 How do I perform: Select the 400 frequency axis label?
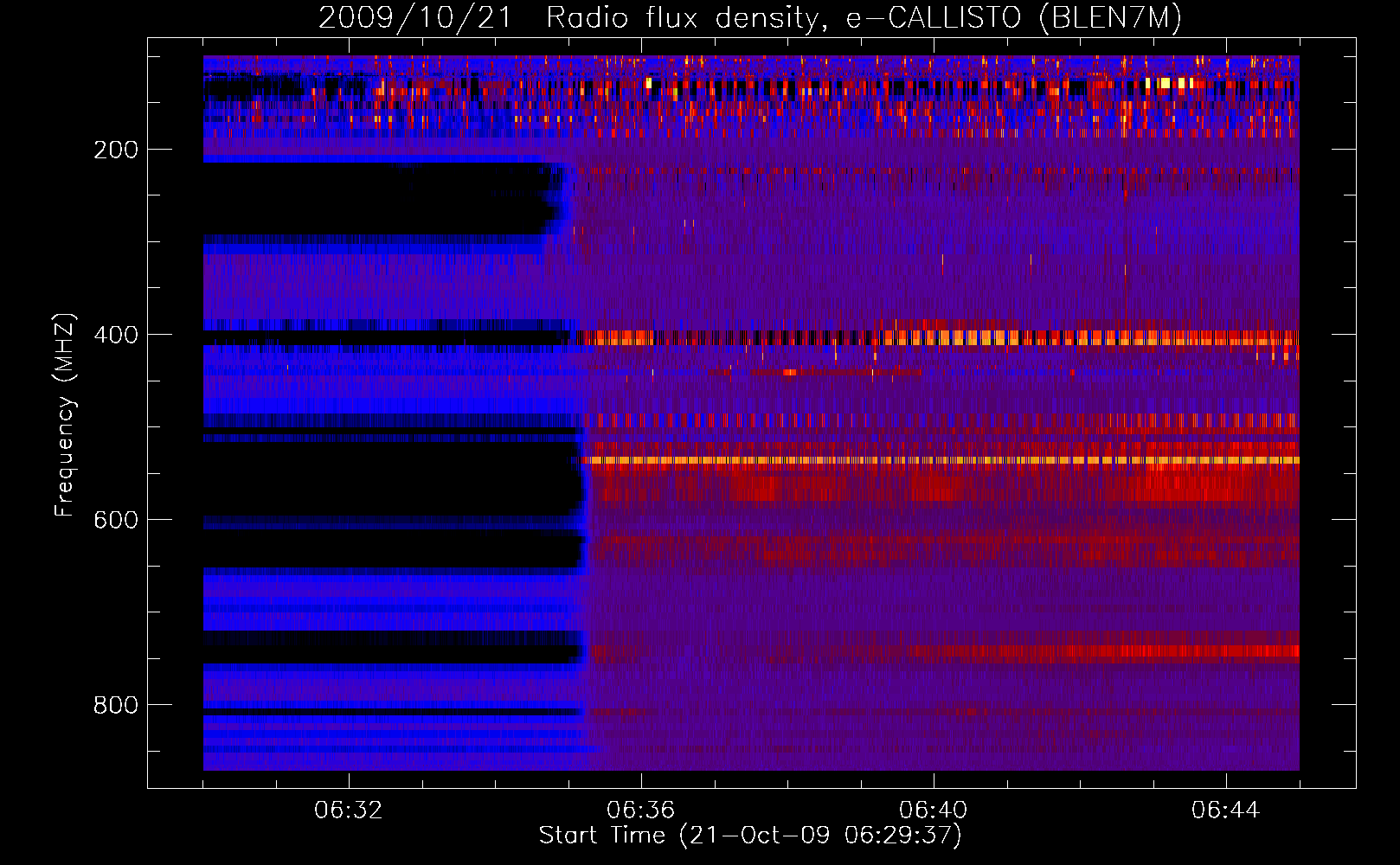[x=116, y=335]
